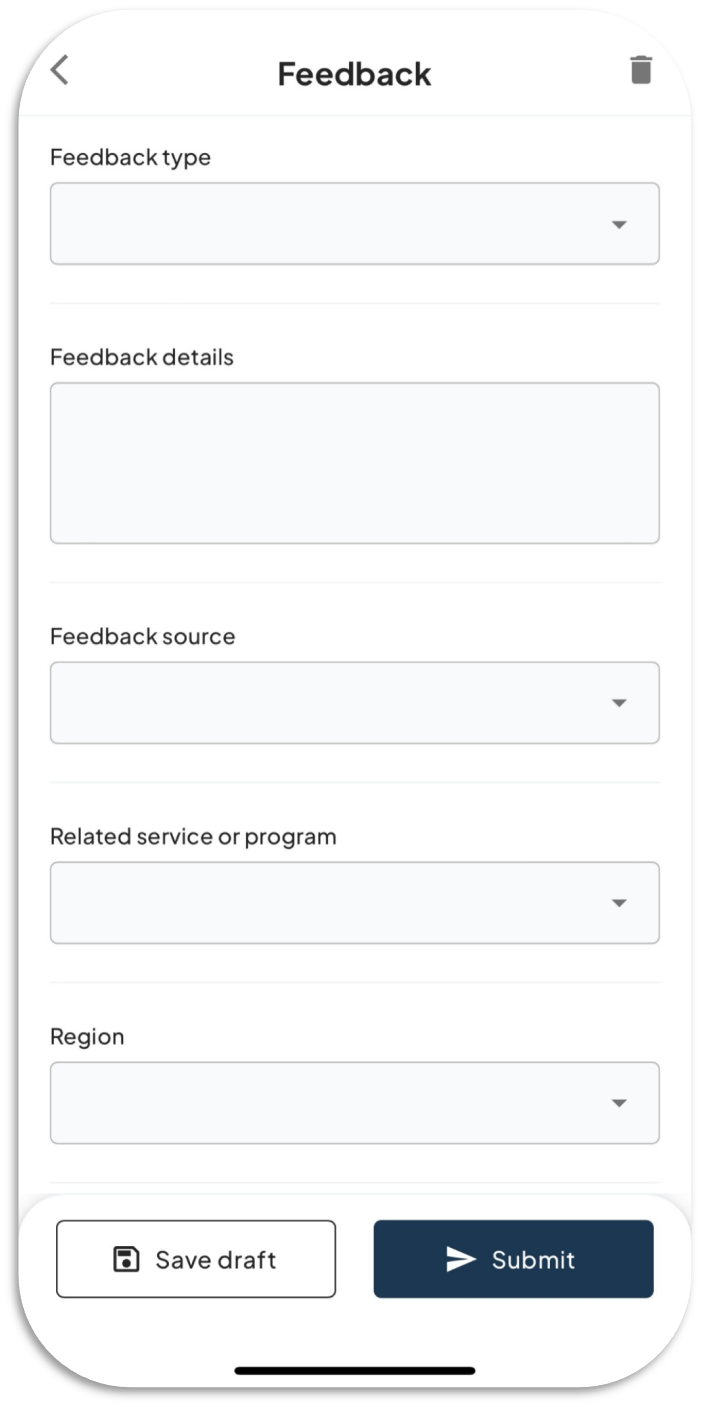Click the chevron arrow on Feedback type
This screenshot has width=702, height=1407.
click(621, 223)
